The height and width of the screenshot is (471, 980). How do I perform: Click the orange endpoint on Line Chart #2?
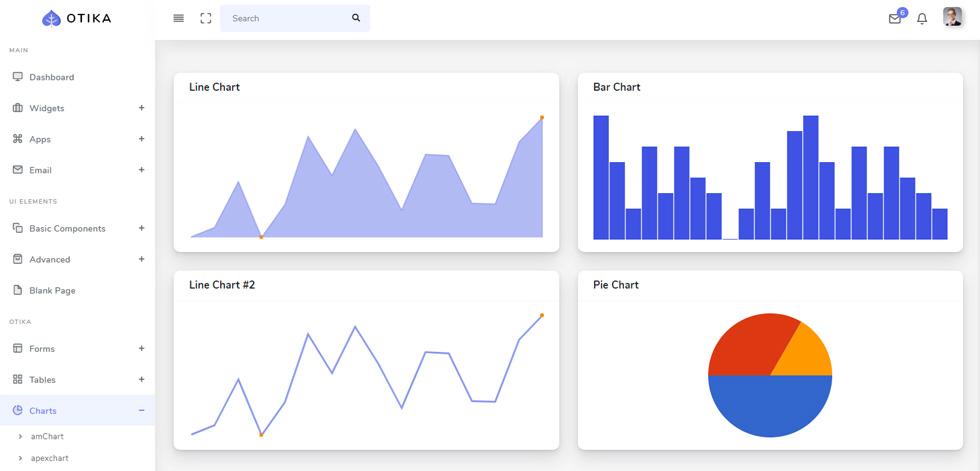click(542, 315)
